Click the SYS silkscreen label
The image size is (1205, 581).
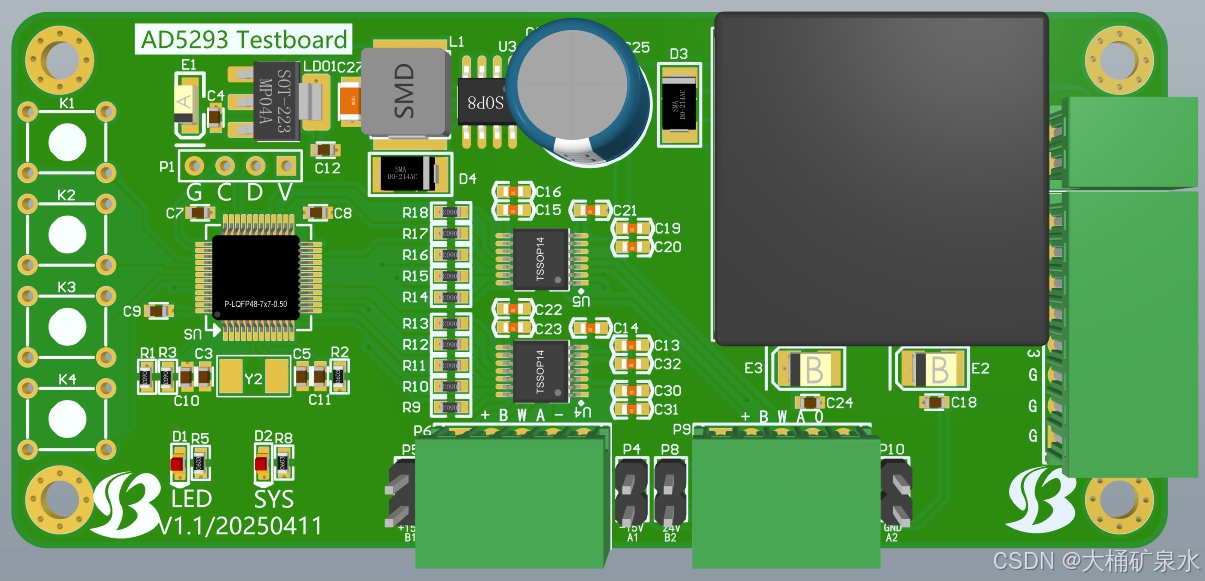click(x=274, y=499)
